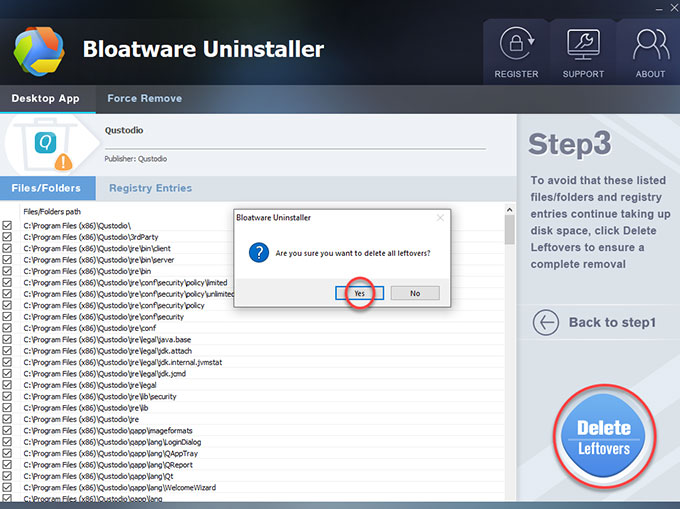
Task: Confirm deletion by clicking Yes
Action: tap(359, 293)
